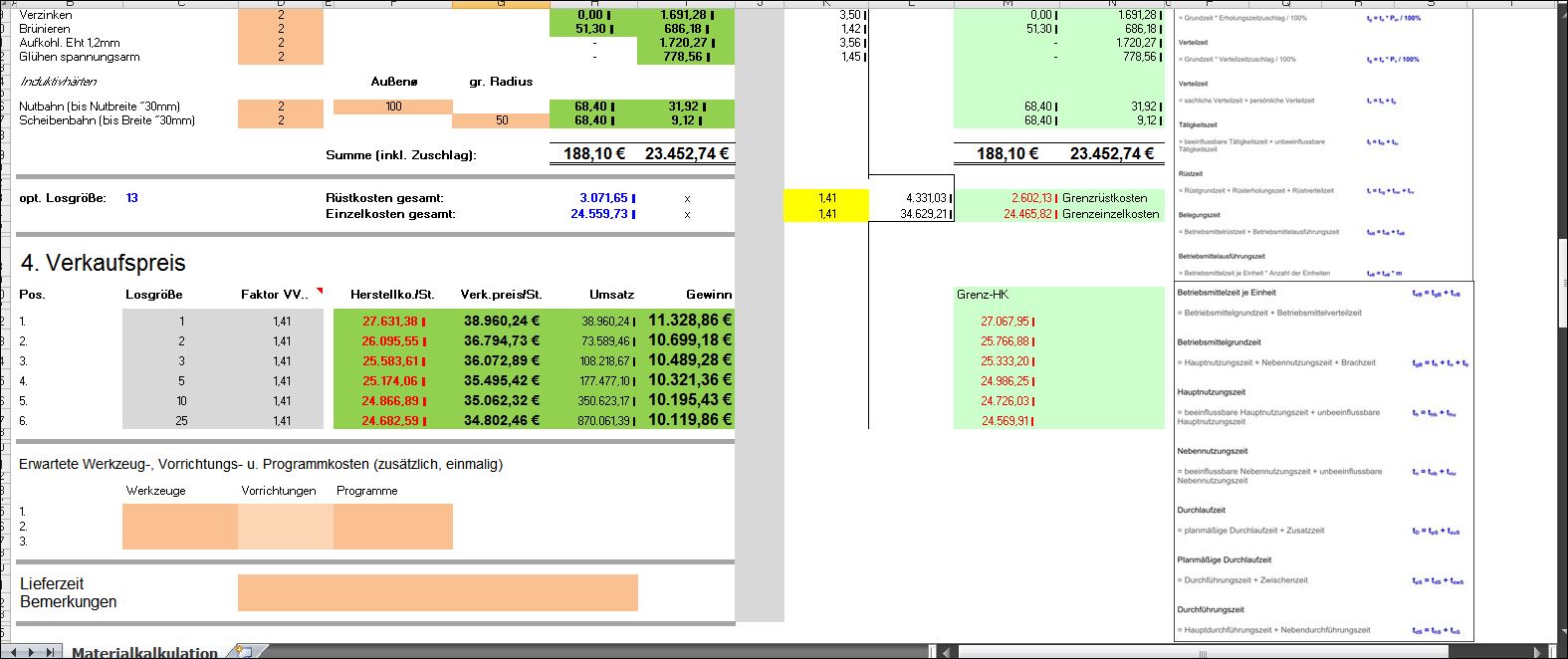The image size is (1568, 659).
Task: Click the first Werkzeuge input cell
Action: click(x=179, y=511)
